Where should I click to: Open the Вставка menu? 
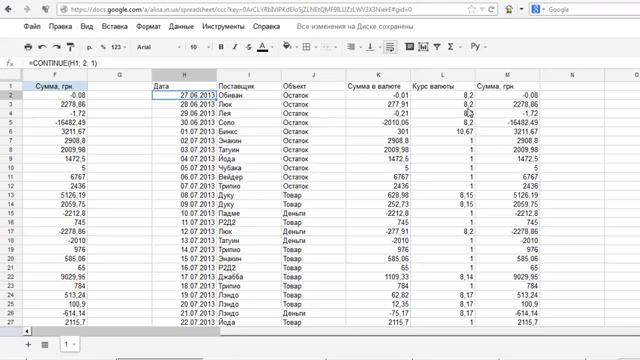(x=115, y=27)
